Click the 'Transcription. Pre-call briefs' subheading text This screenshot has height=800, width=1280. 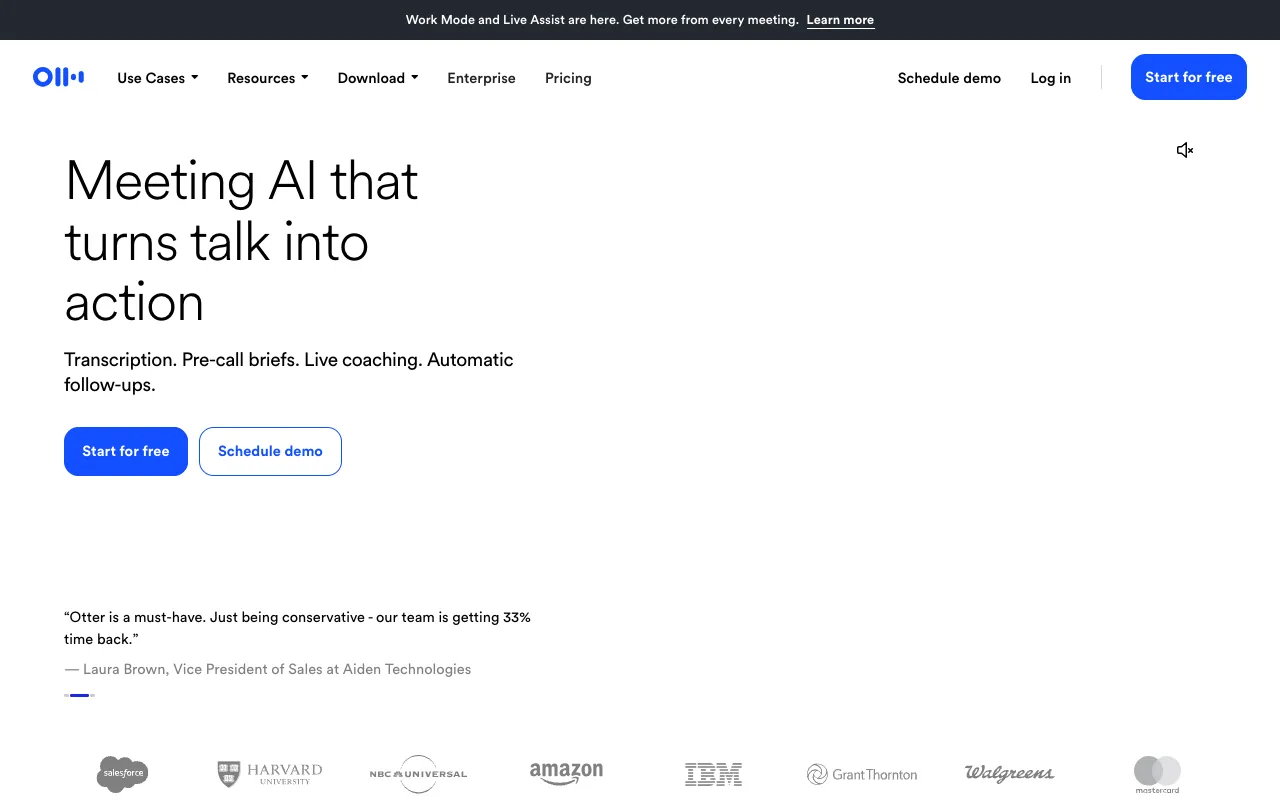(x=289, y=372)
